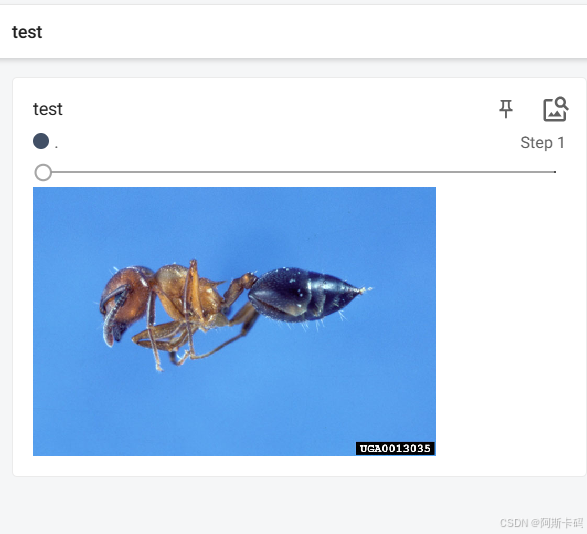Click the ant's dark abdomen in the image

pyautogui.click(x=303, y=295)
